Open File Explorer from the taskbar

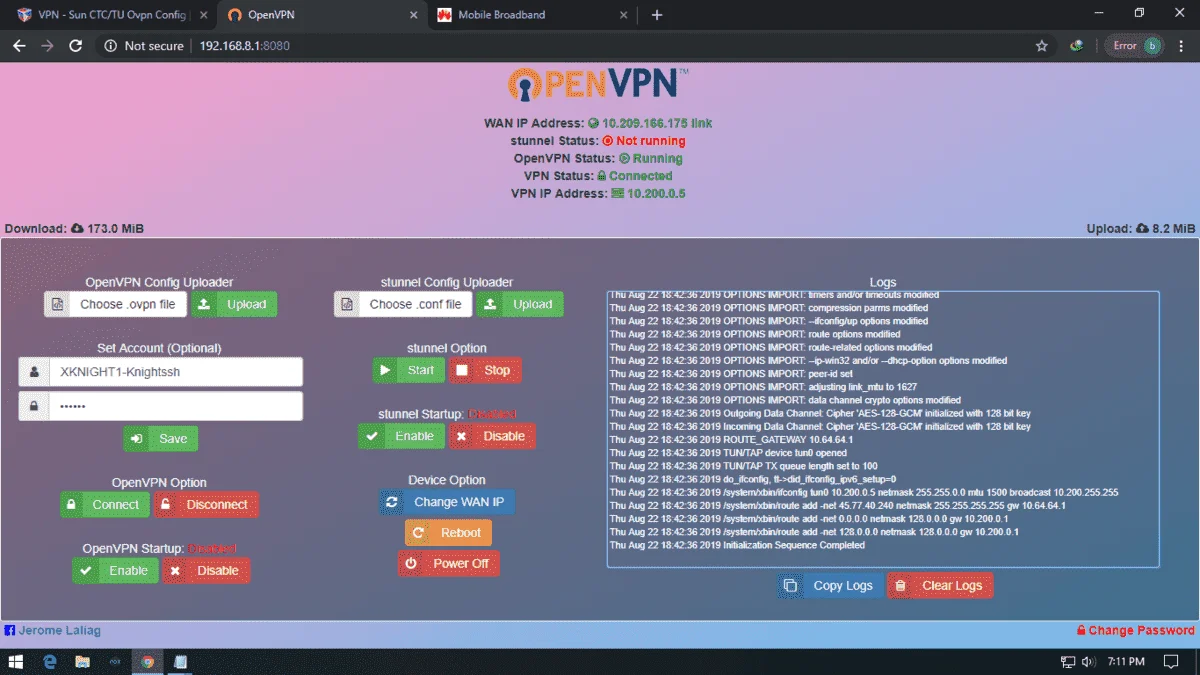coord(82,661)
